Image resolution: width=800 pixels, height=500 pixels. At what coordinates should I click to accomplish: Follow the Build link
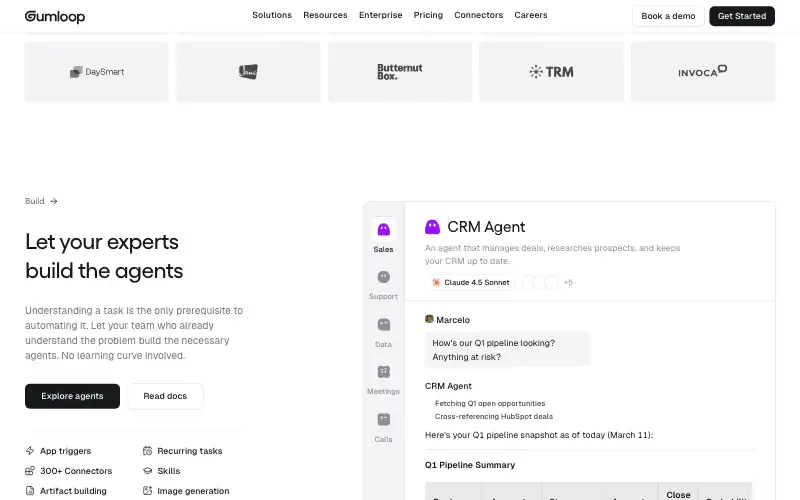(x=41, y=201)
